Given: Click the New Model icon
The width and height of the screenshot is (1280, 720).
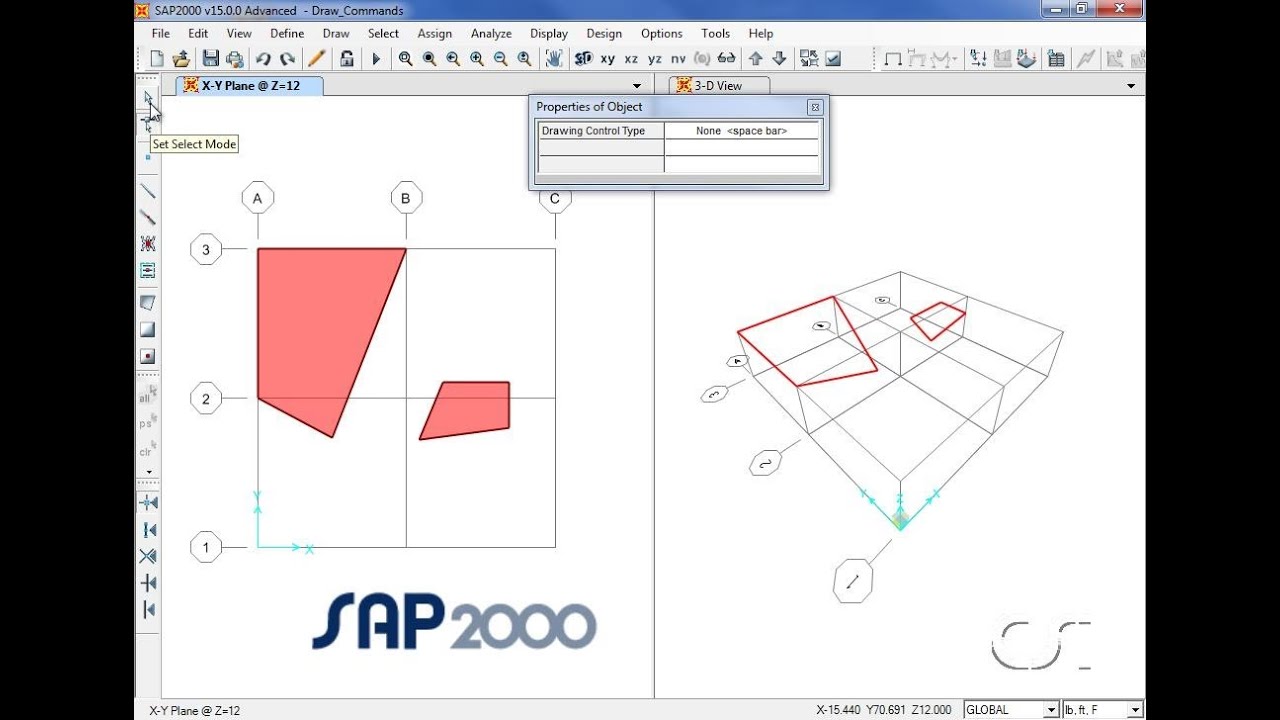Looking at the screenshot, I should (x=157, y=59).
